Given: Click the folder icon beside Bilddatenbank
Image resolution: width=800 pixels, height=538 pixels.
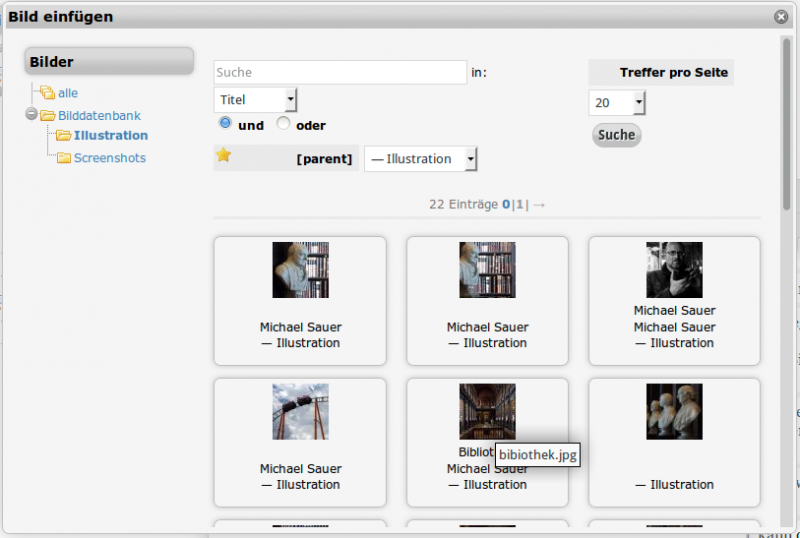Looking at the screenshot, I should 47,115.
